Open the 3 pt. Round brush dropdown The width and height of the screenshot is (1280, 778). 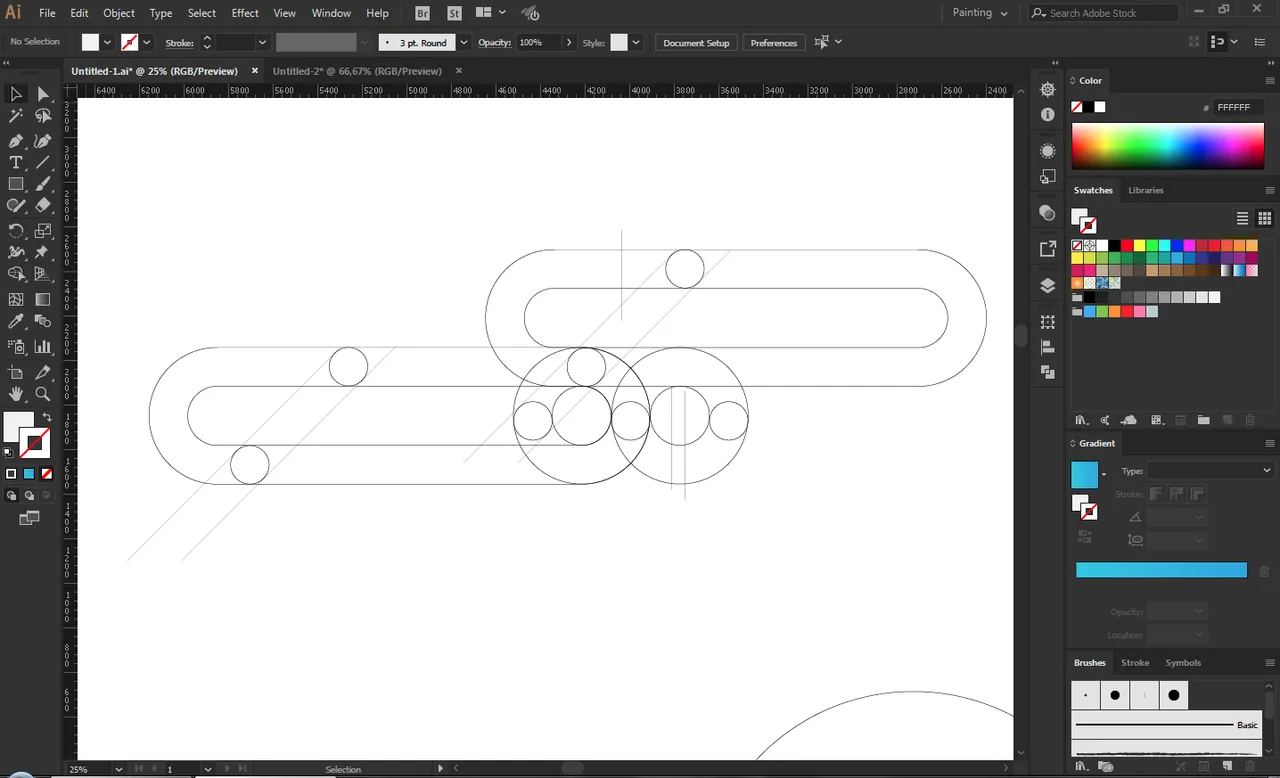(463, 43)
